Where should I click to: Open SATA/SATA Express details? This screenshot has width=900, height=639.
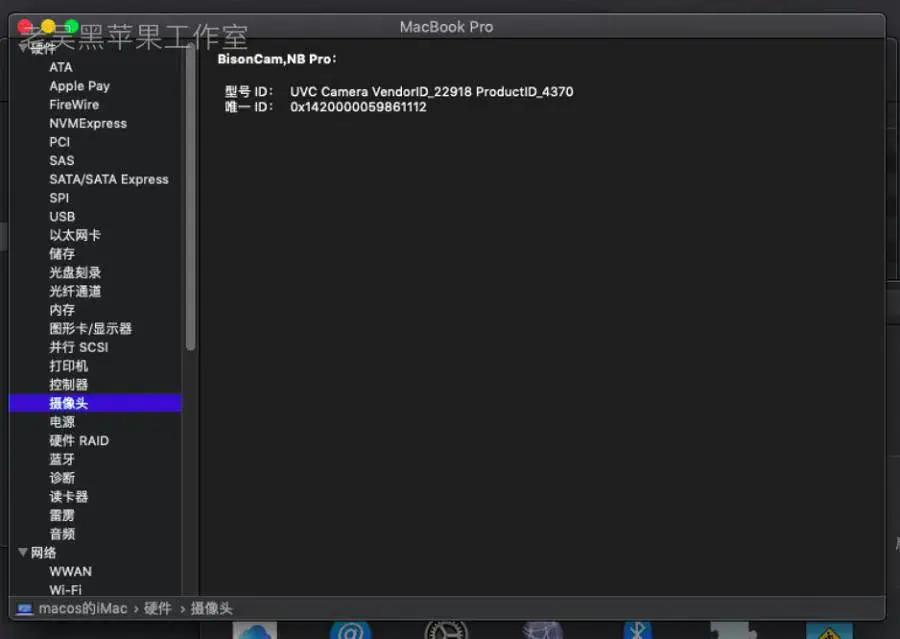109,179
